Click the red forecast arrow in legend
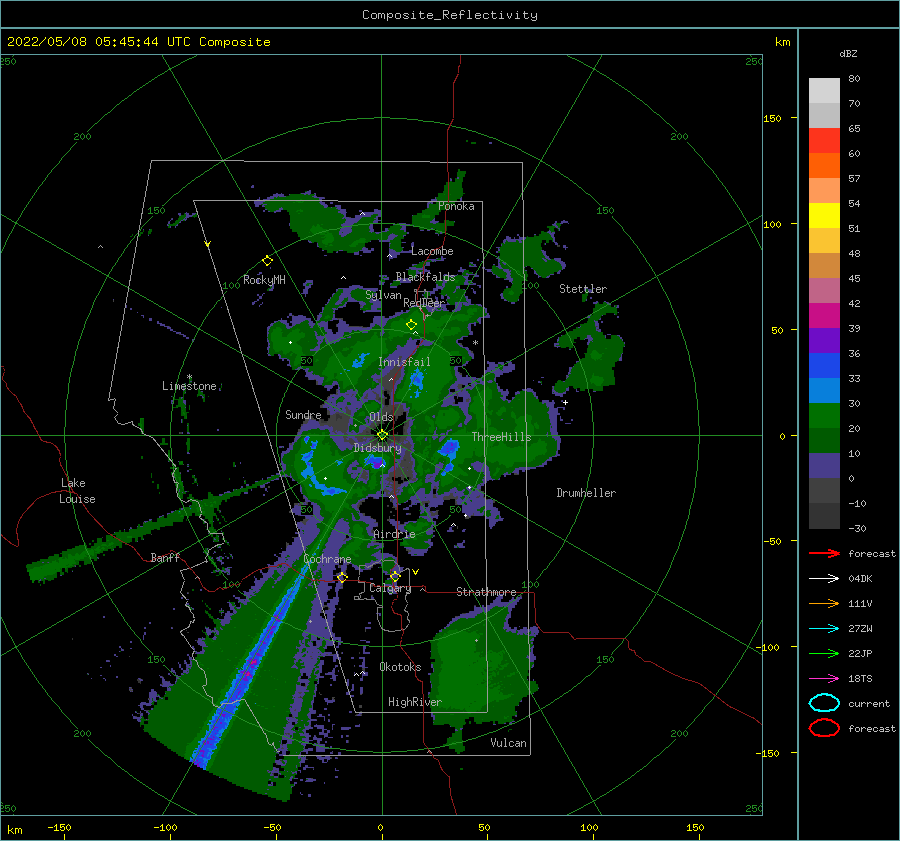900x841 pixels. coord(824,553)
